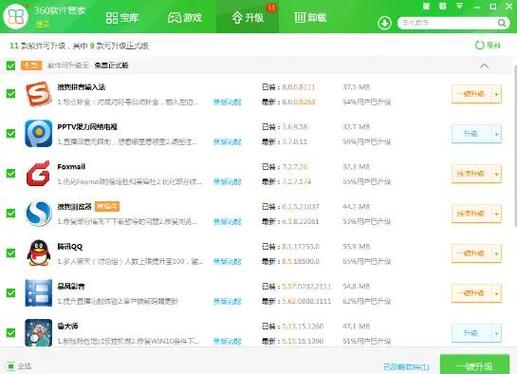Click the Sogou browser app icon
Image resolution: width=517 pixels, height=374 pixels.
[x=39, y=214]
